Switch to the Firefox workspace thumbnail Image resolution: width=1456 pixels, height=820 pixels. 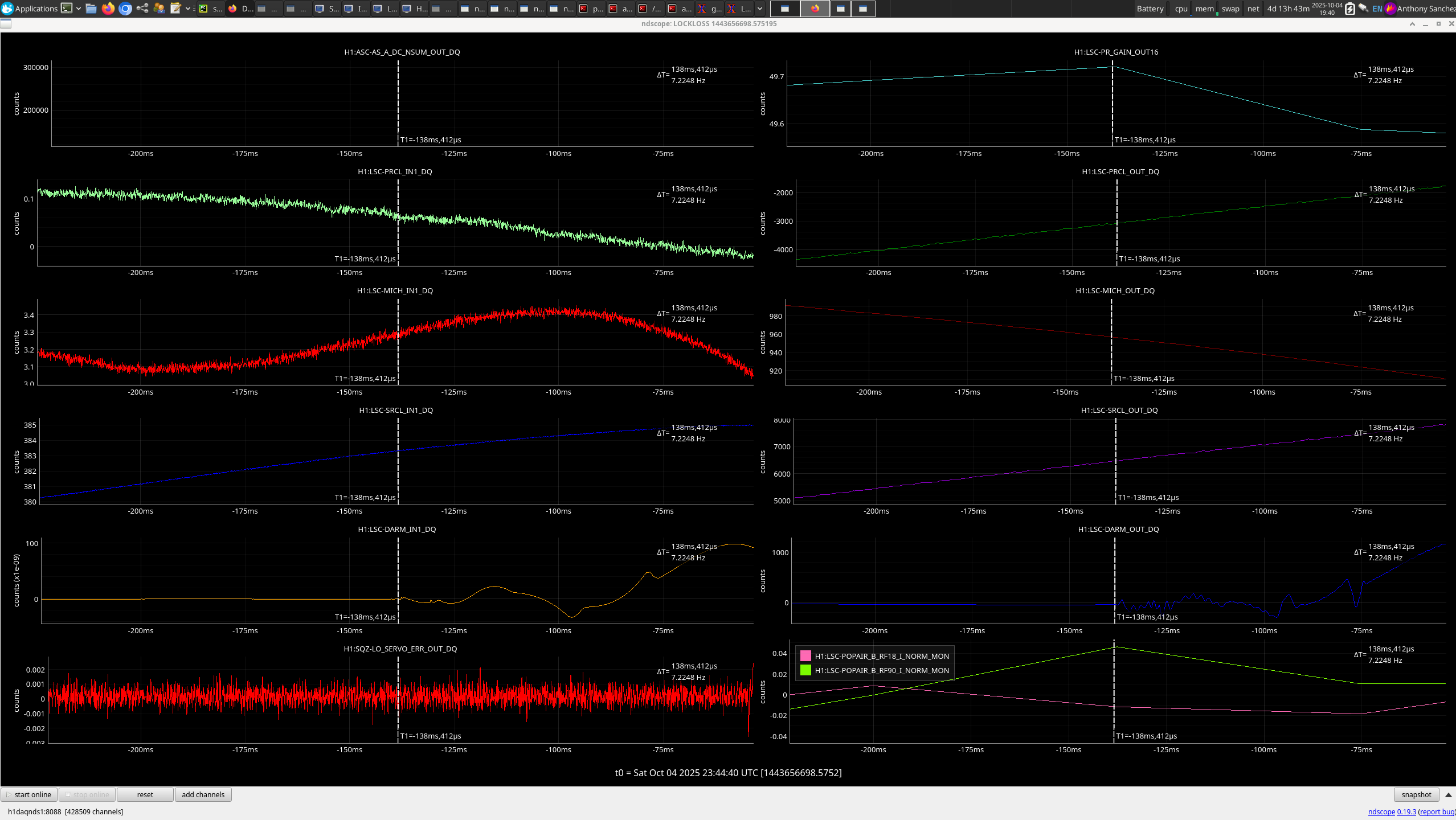click(815, 8)
